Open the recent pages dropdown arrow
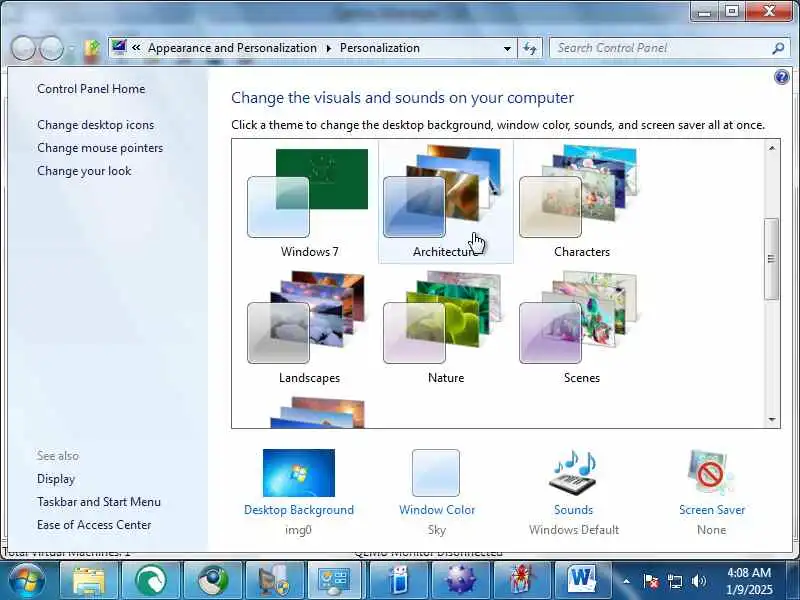 [x=72, y=48]
